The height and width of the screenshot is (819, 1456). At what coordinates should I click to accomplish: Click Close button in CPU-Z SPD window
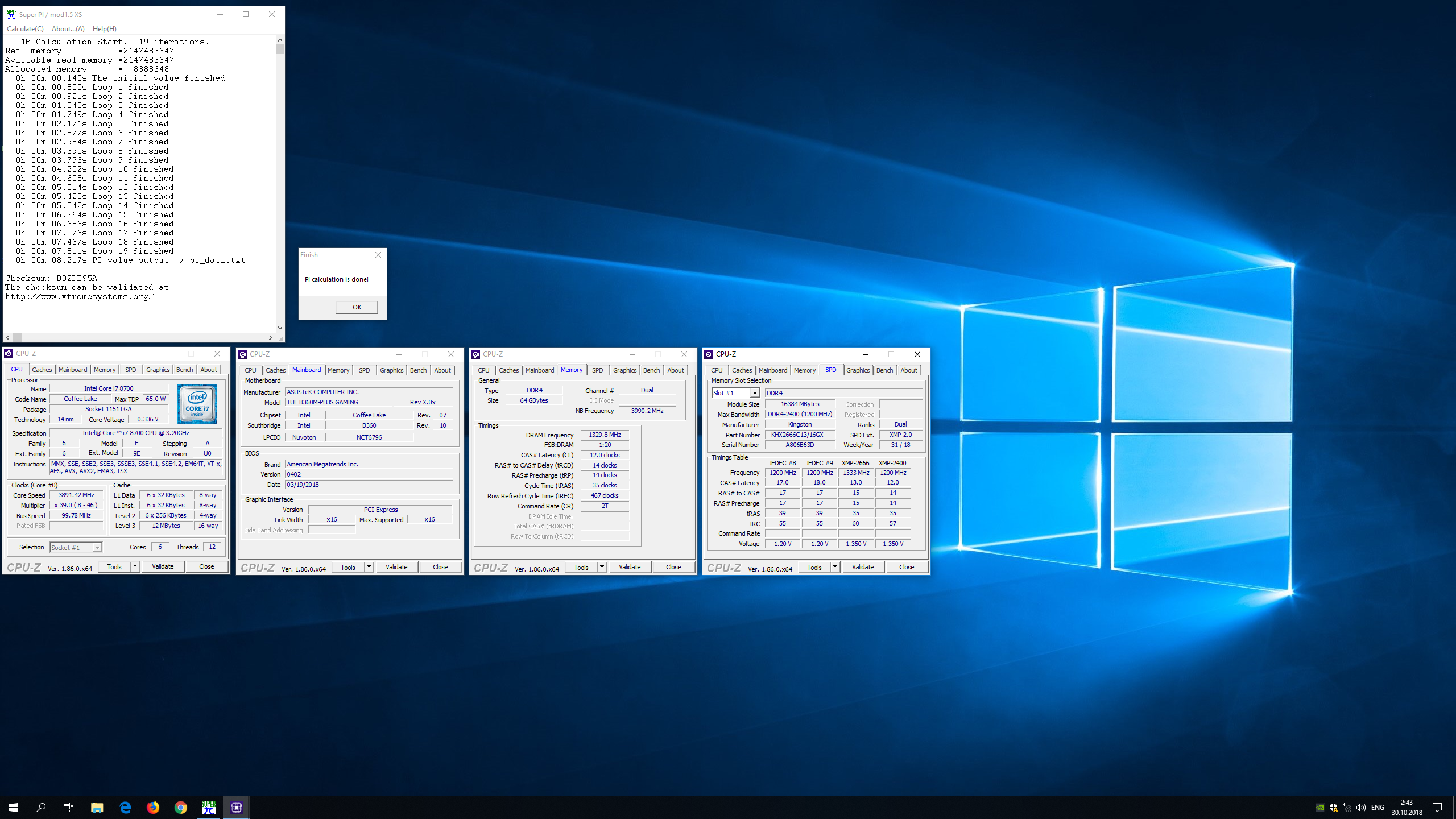pyautogui.click(x=907, y=567)
